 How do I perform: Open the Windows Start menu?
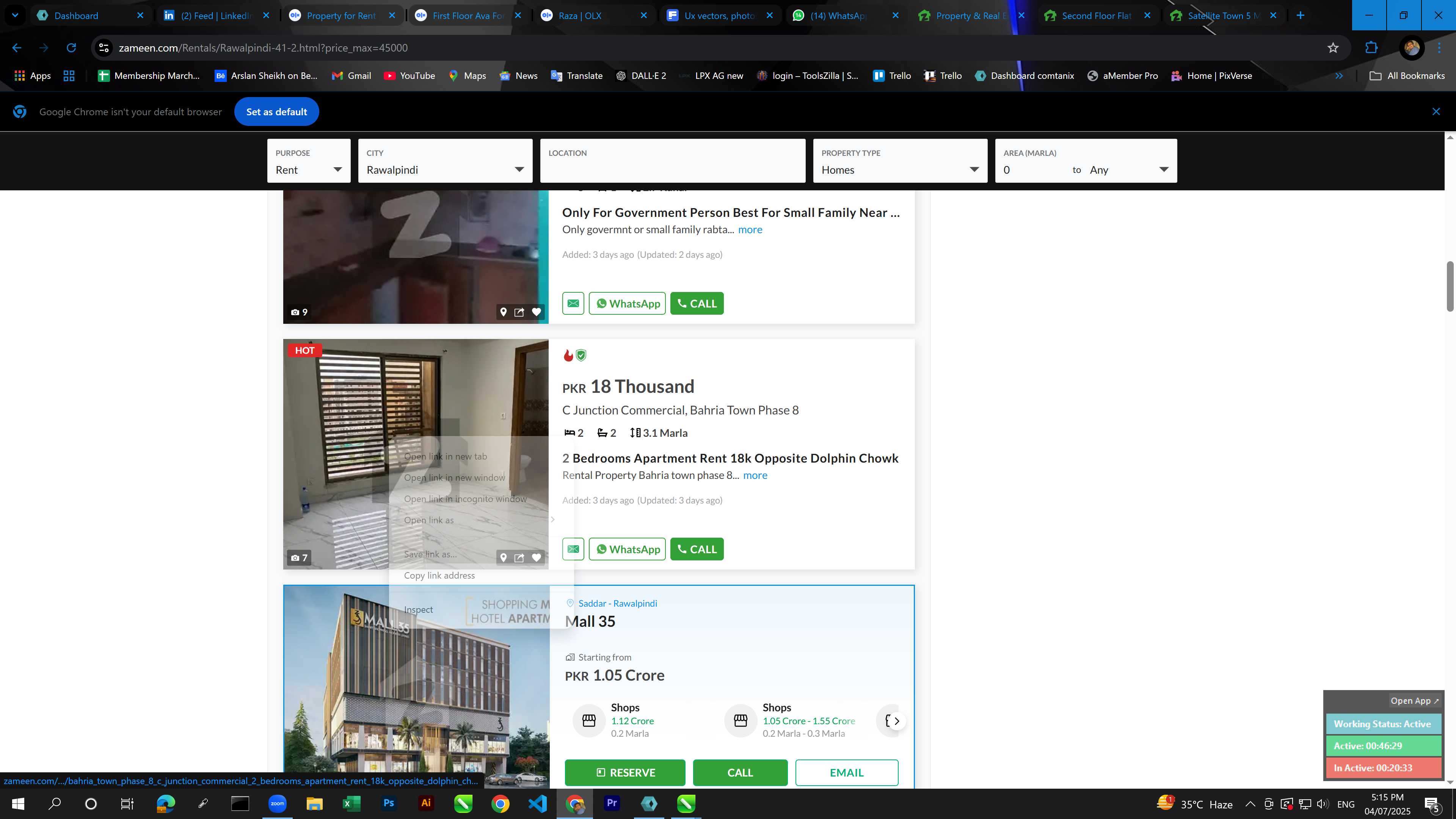click(x=17, y=803)
